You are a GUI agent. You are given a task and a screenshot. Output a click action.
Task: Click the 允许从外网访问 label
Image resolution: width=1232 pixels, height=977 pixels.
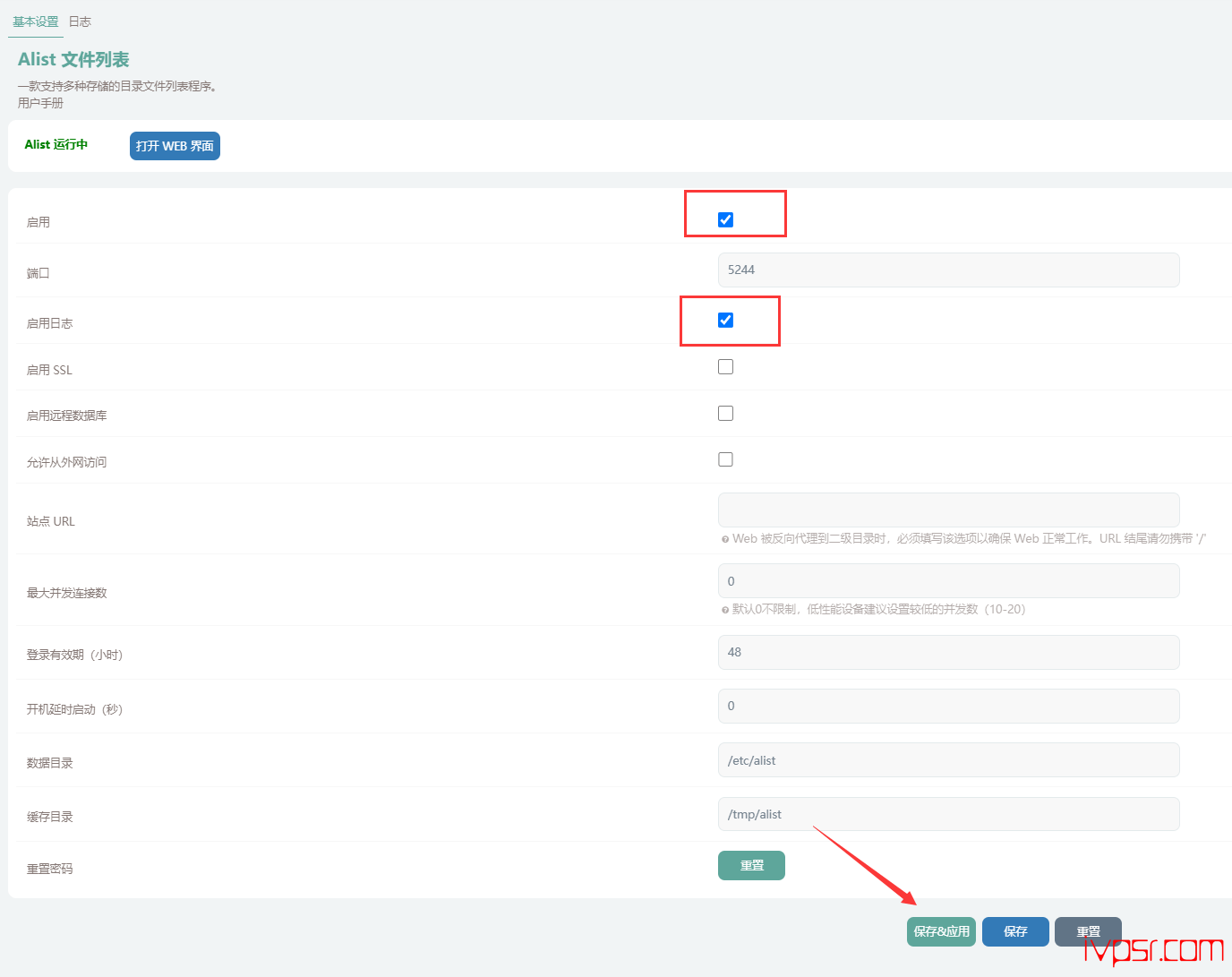pyautogui.click(x=66, y=462)
